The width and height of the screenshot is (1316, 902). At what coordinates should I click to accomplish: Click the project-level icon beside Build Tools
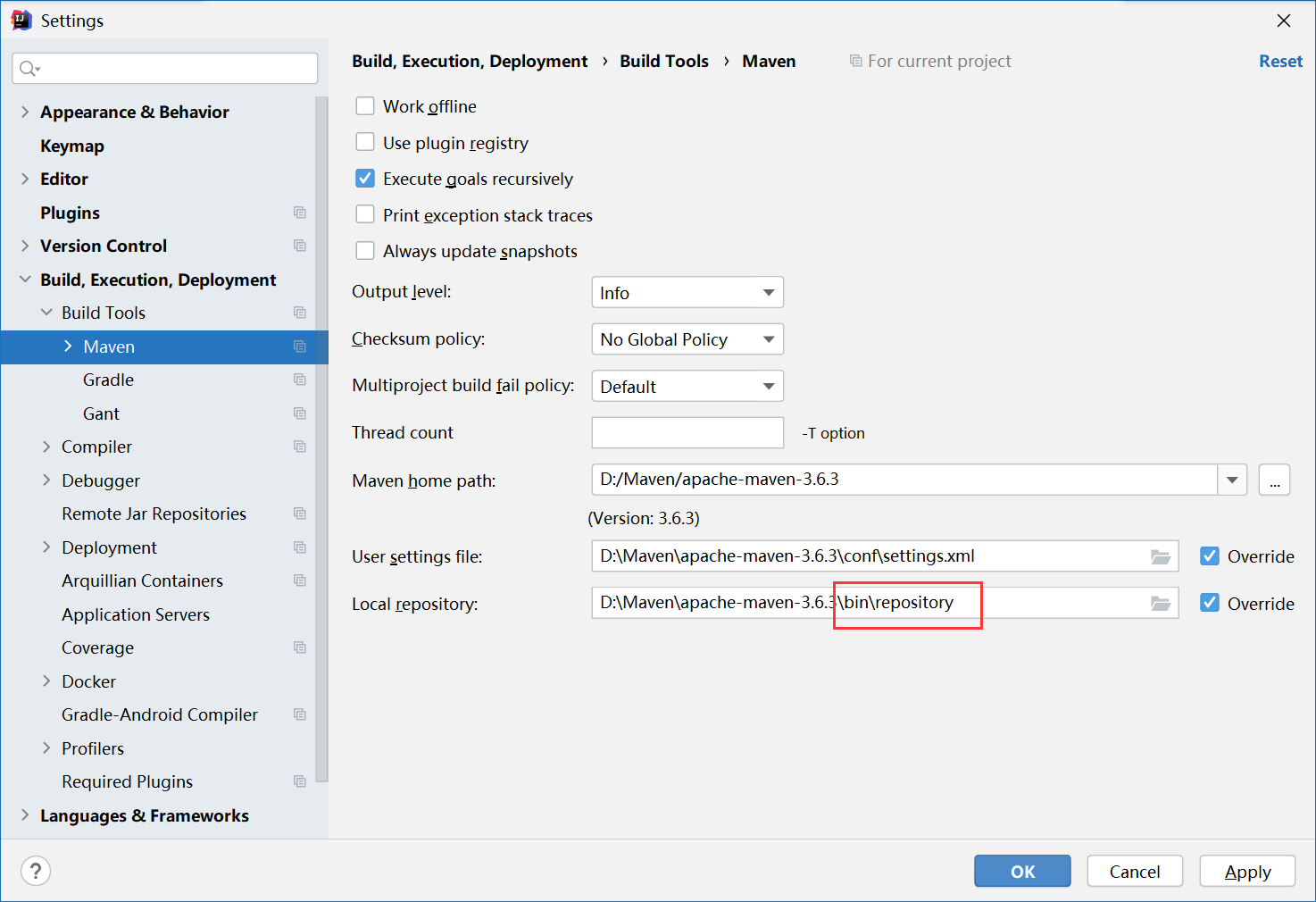pyautogui.click(x=300, y=313)
